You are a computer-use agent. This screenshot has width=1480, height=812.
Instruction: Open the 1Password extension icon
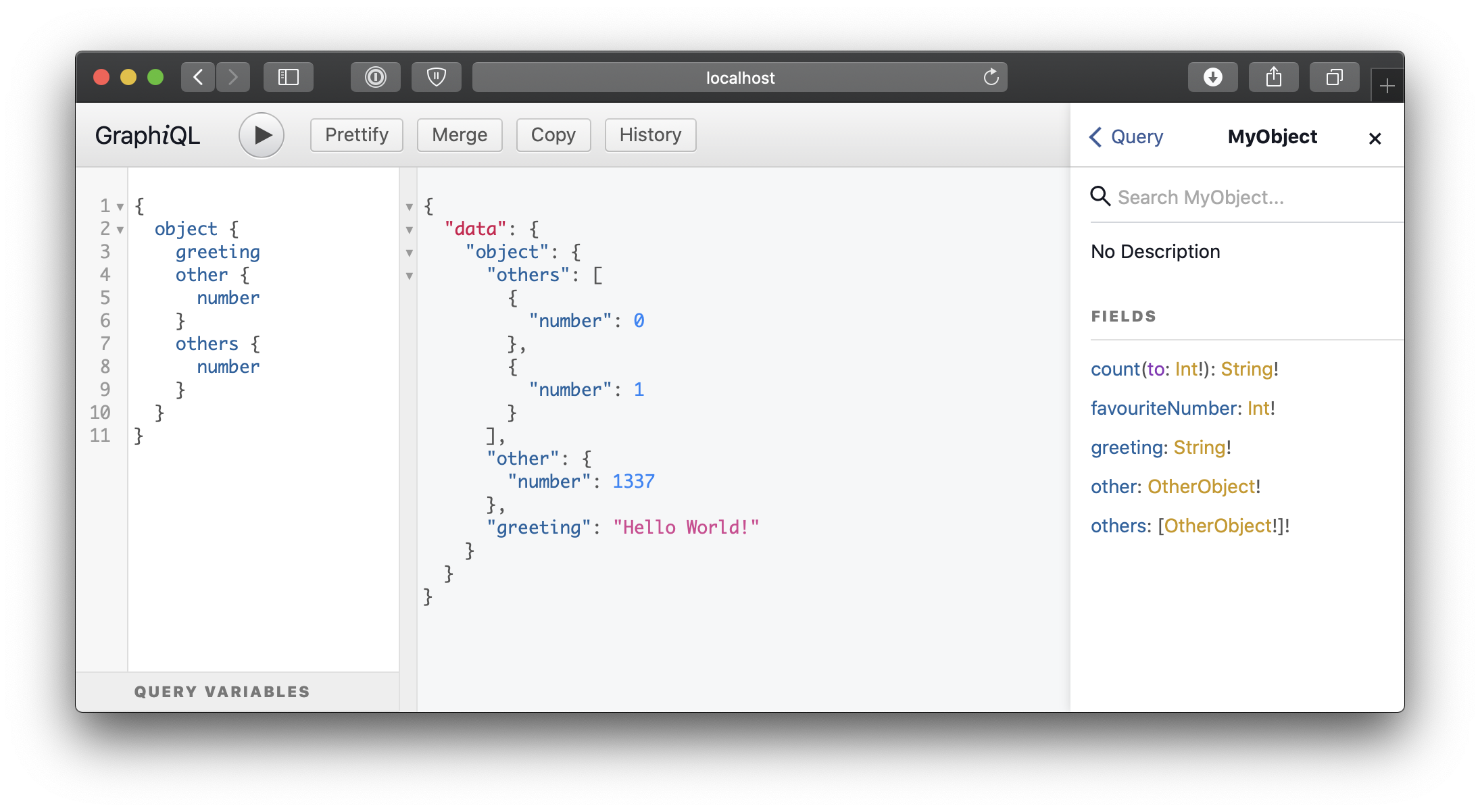[x=375, y=77]
